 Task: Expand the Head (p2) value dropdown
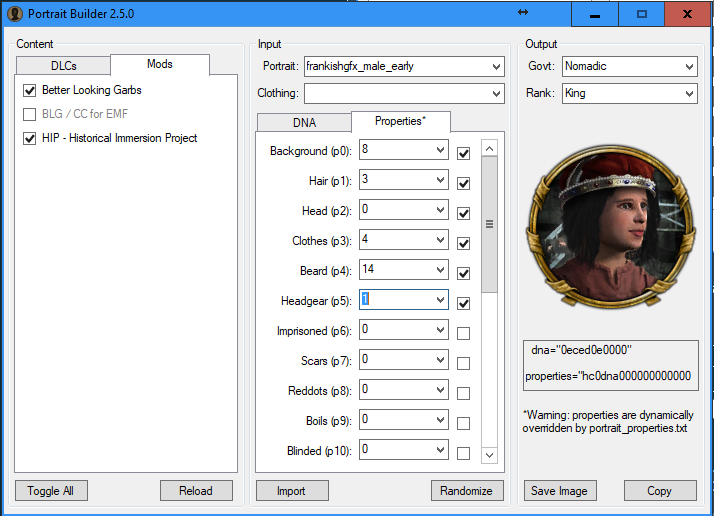point(440,210)
